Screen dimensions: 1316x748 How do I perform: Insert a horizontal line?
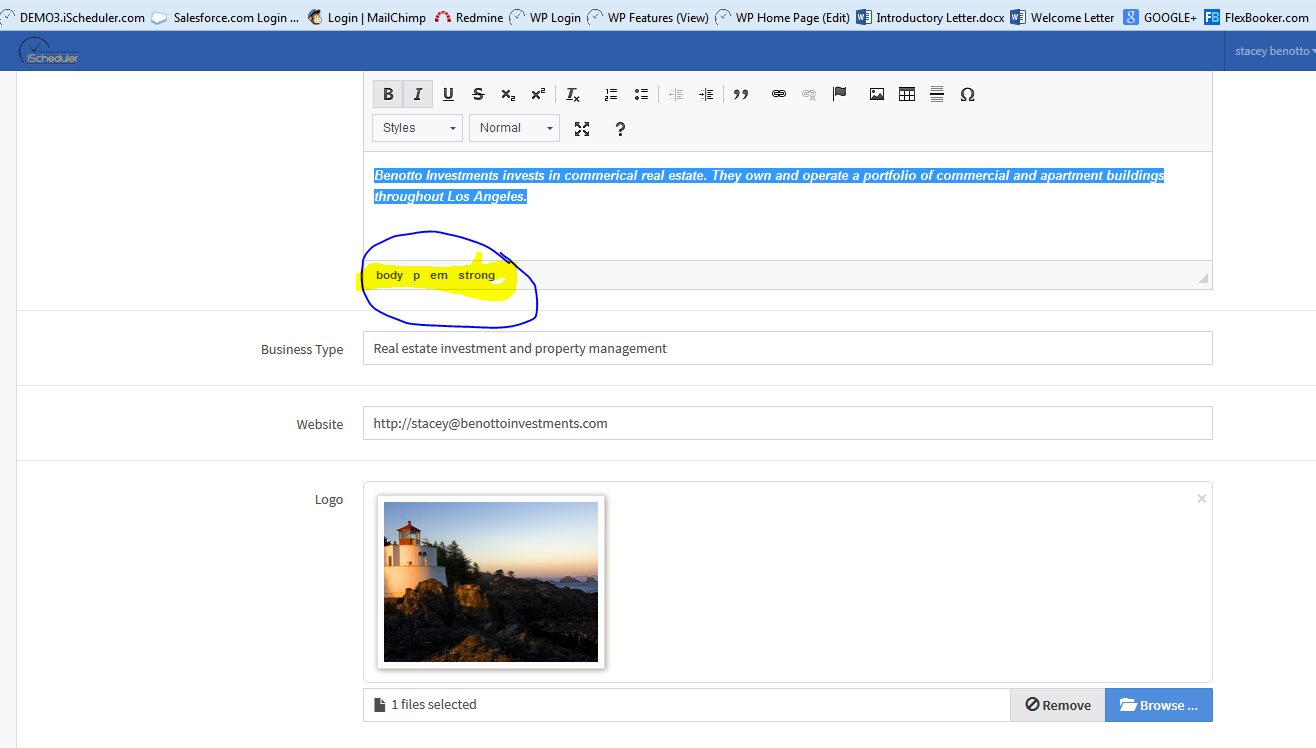coord(937,94)
